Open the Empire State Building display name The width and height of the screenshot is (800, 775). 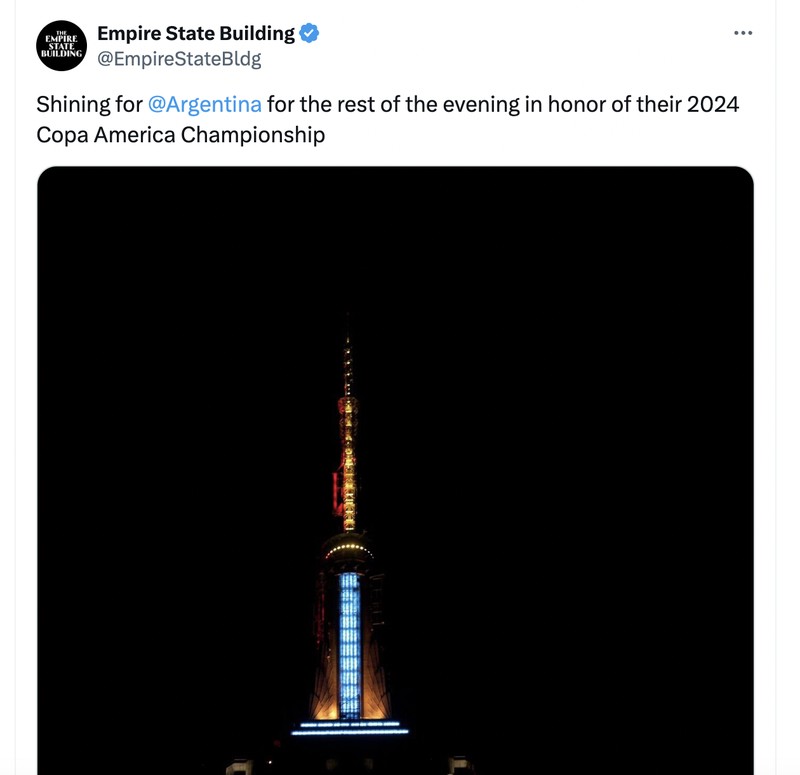point(196,33)
